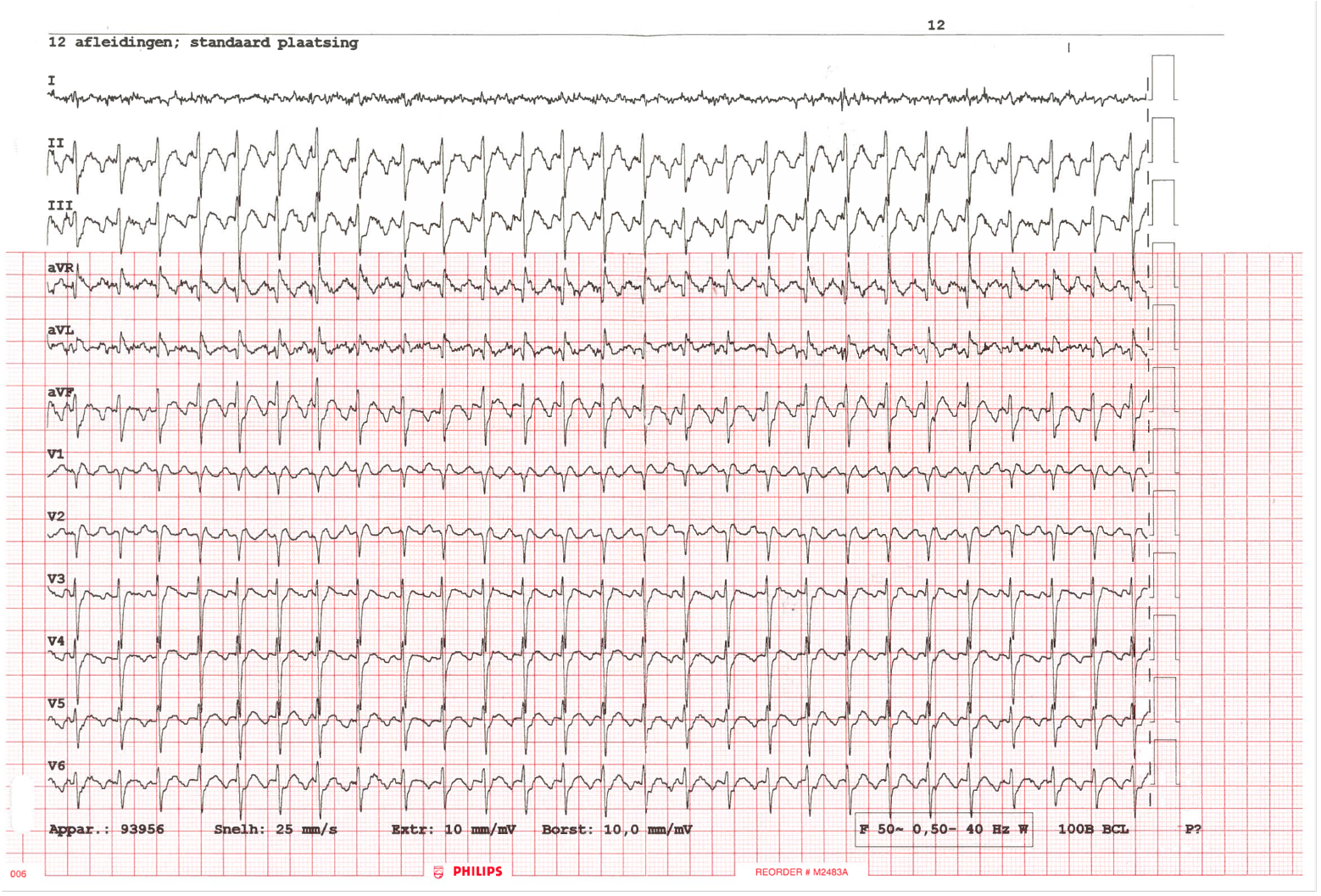Click the lead I label

click(52, 81)
